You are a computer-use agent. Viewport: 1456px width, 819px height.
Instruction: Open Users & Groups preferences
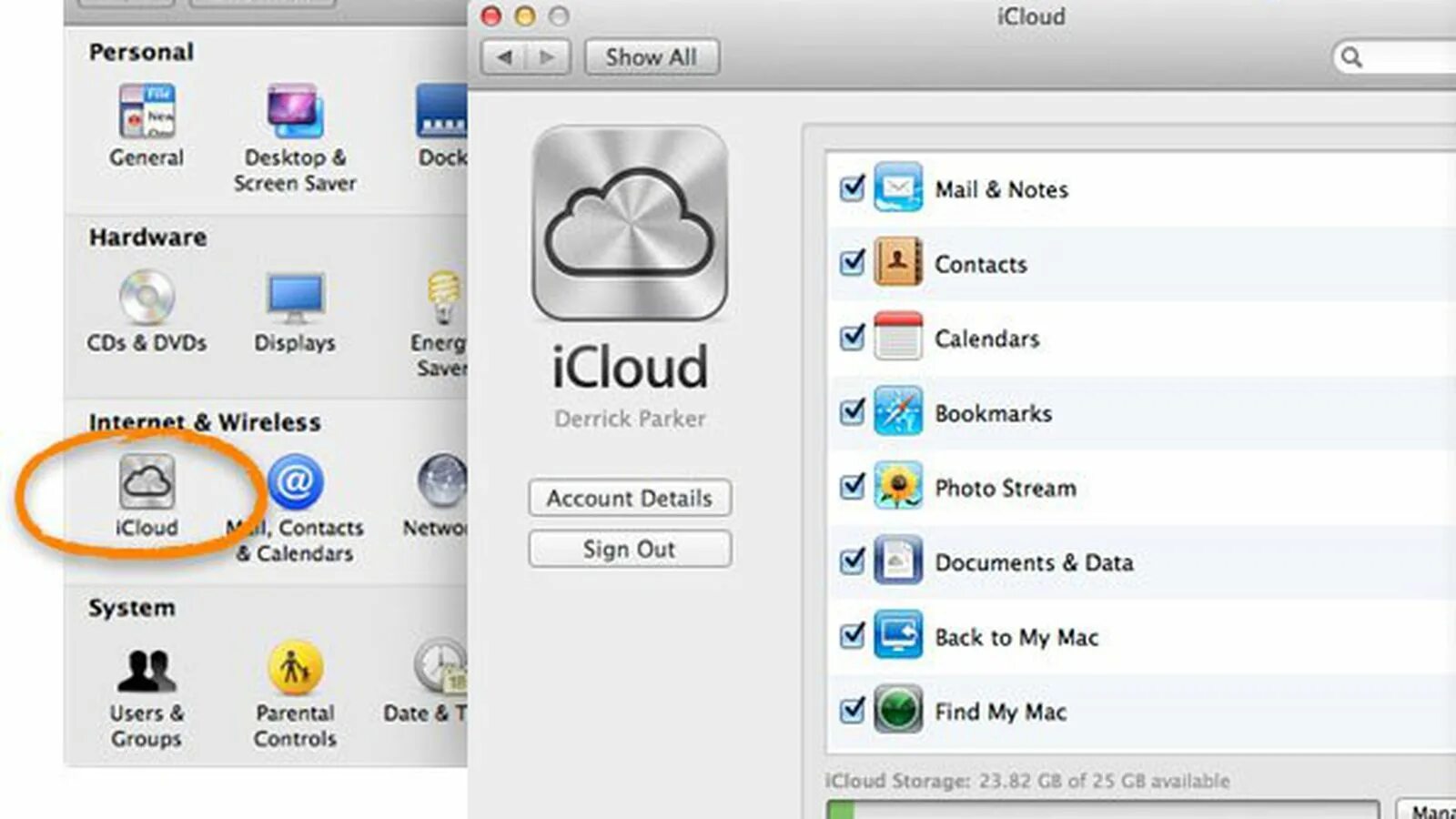(147, 670)
